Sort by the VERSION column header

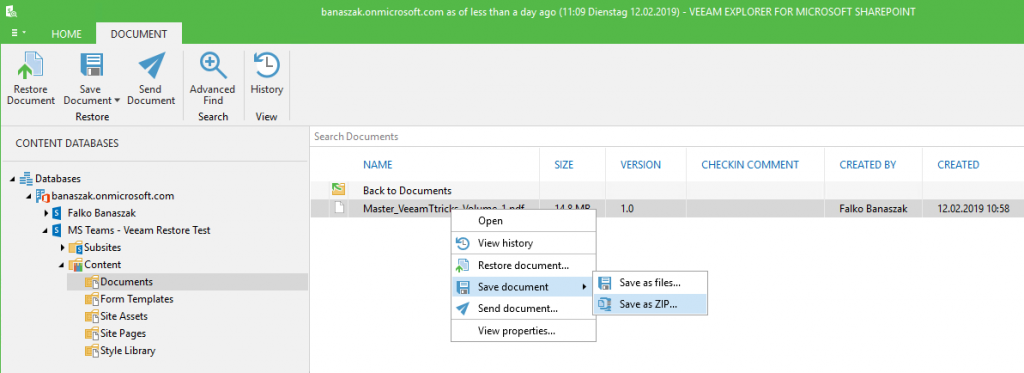click(x=641, y=165)
